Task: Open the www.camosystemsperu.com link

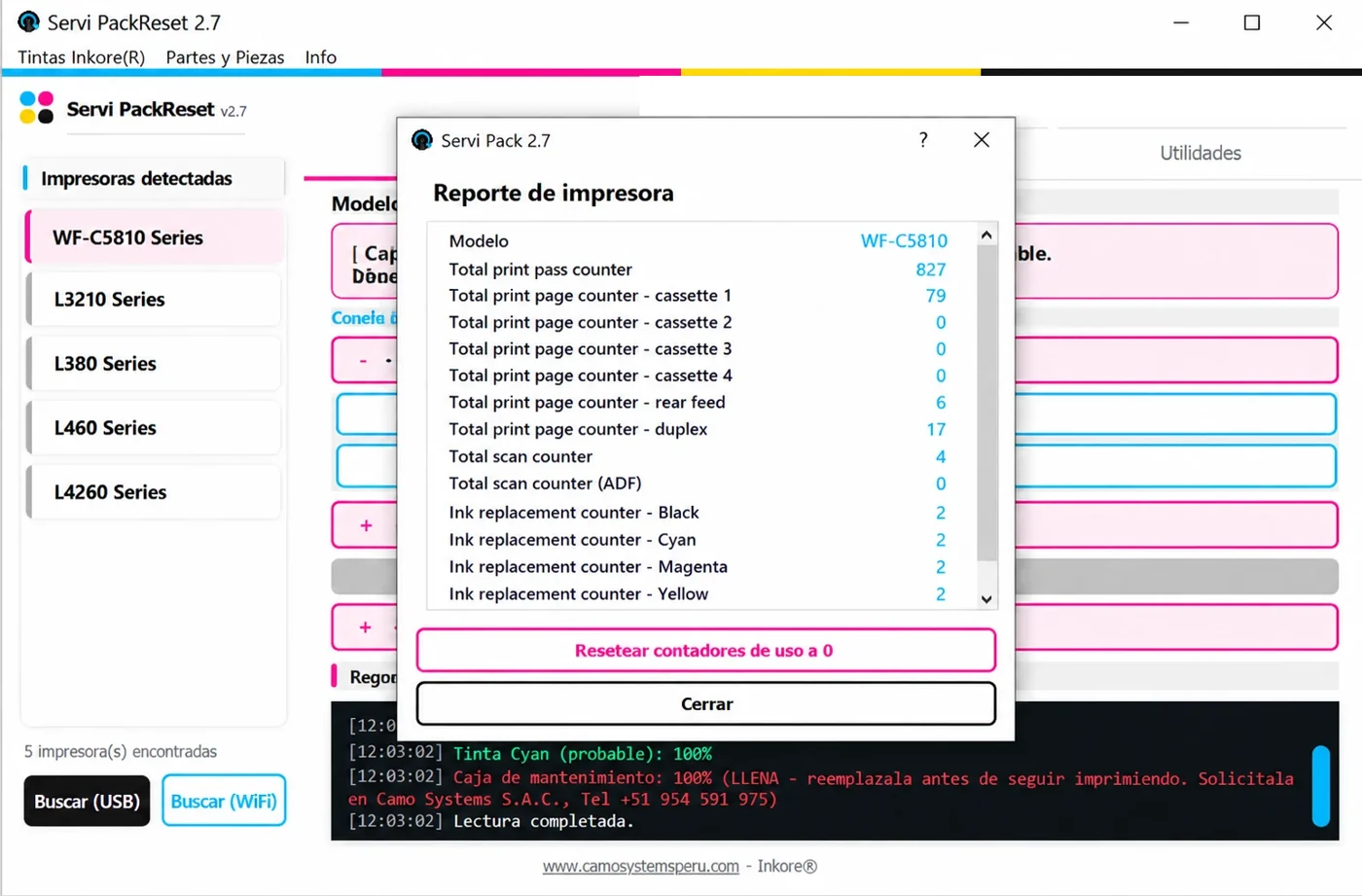Action: pos(641,866)
